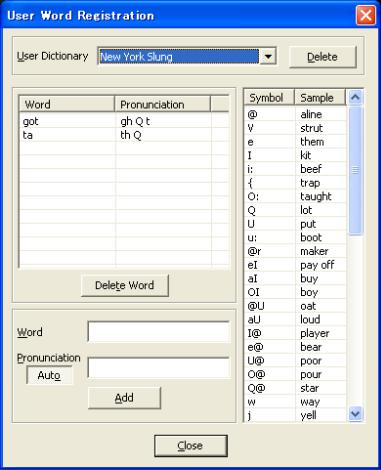Select the 'eI' symbol row

click(x=295, y=265)
